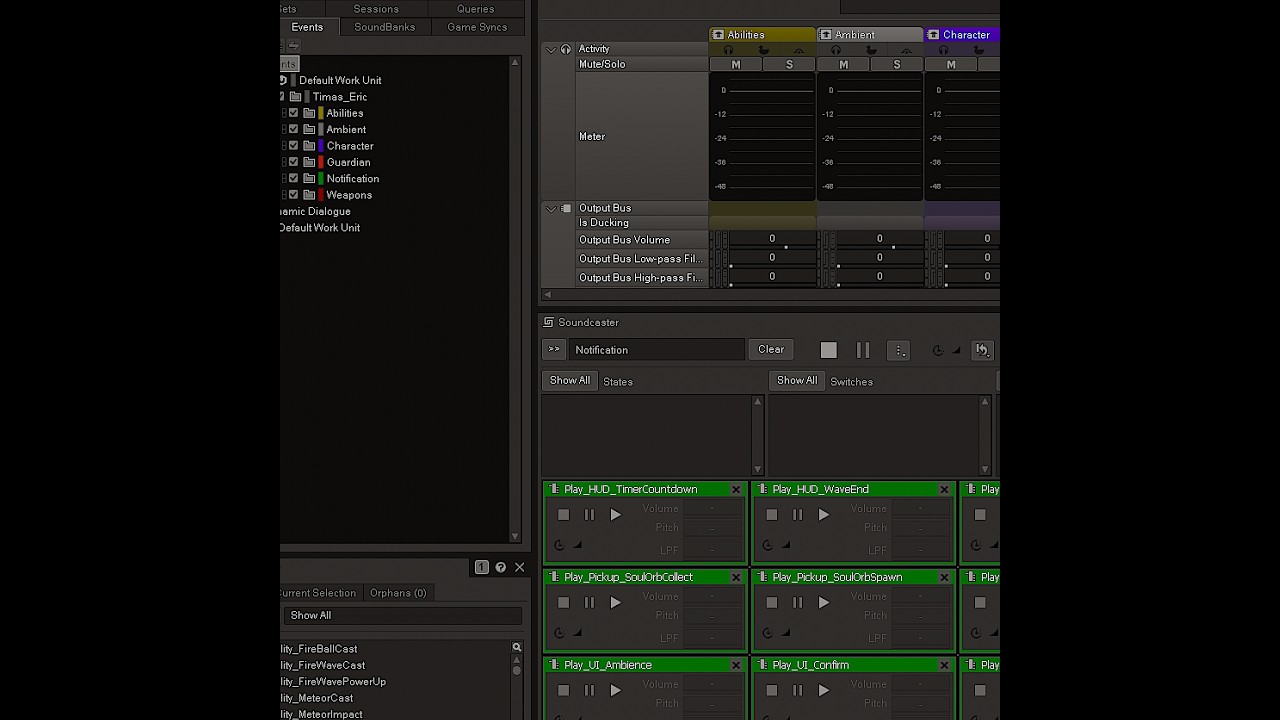Click the Clear button in Soundcaster
This screenshot has width=1280, height=720.
[771, 350]
